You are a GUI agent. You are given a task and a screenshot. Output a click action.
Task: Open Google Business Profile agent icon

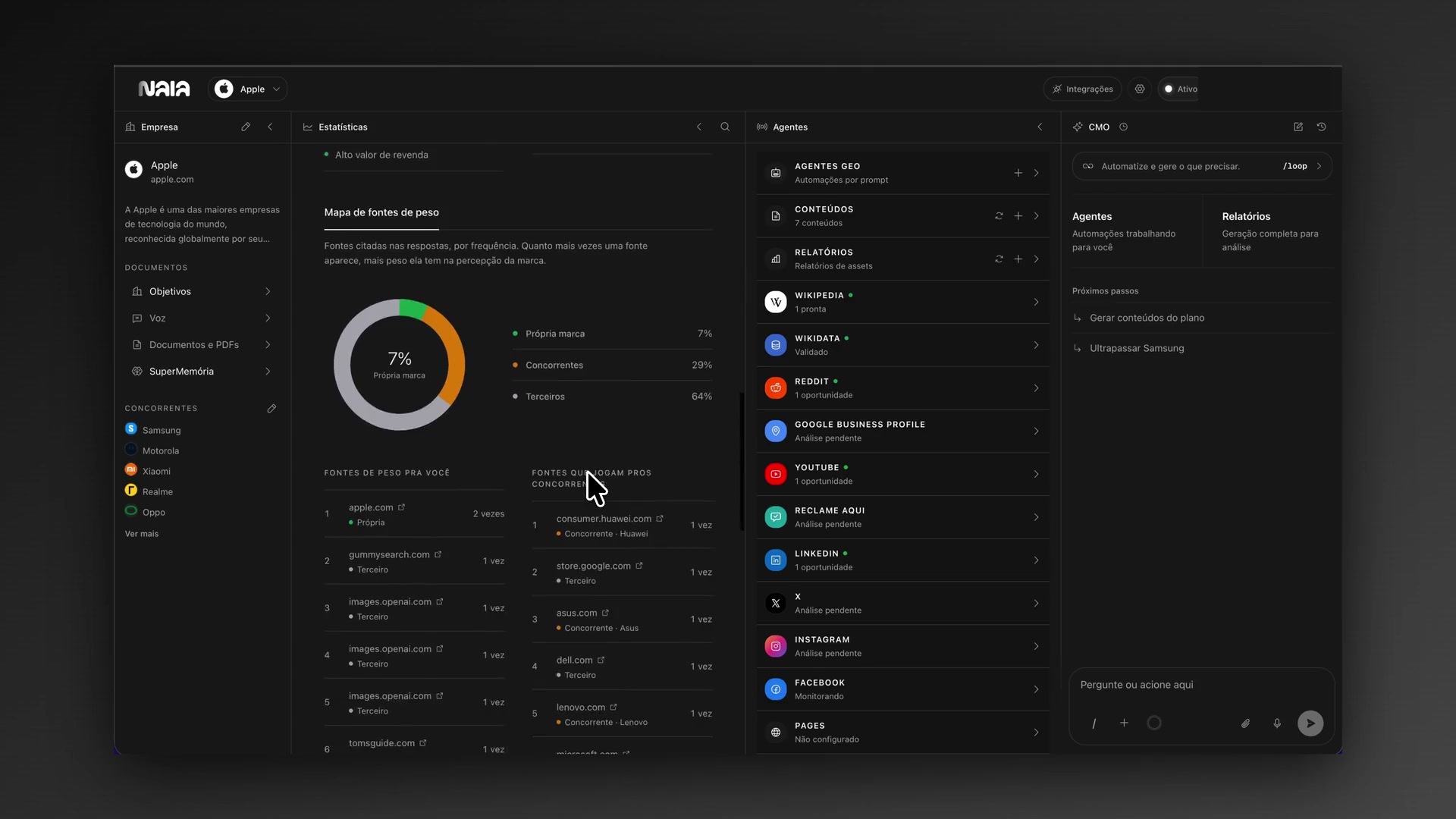click(x=776, y=431)
